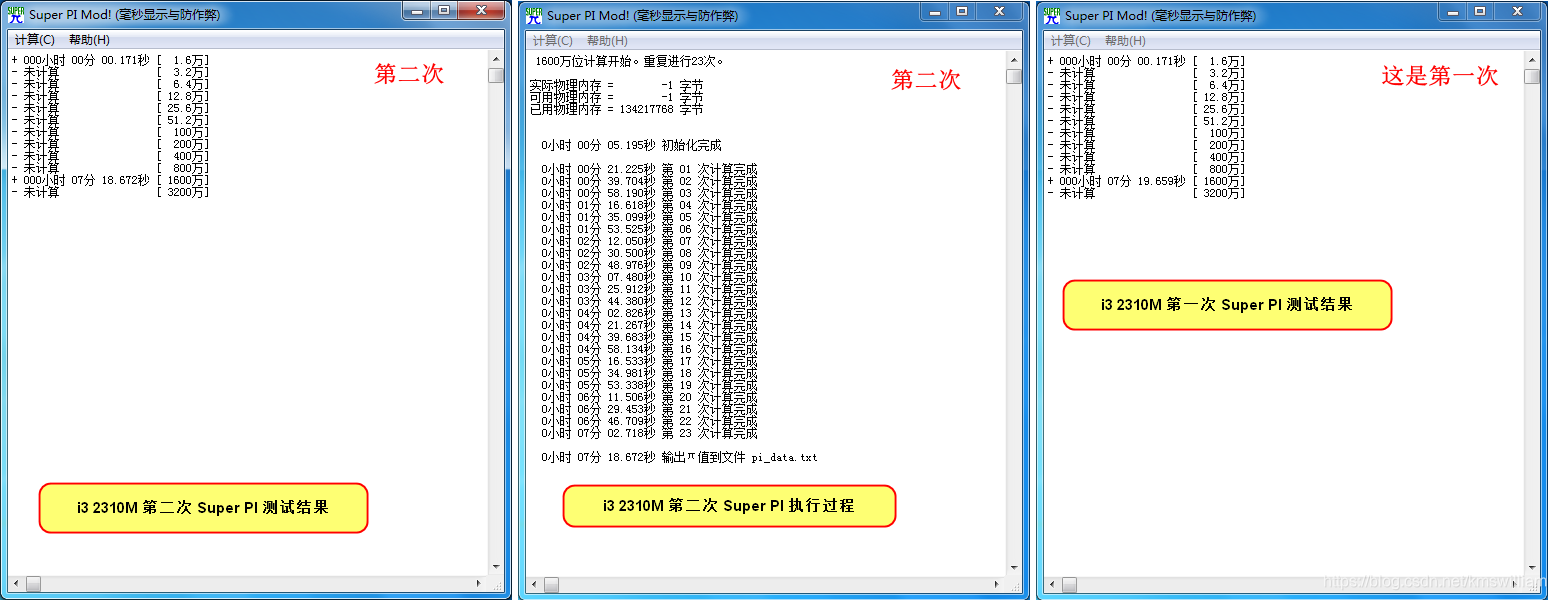The image size is (1557, 600).
Task: Open 计算(C) menu in the 19.659秒 results window
Action: pyautogui.click(x=1071, y=40)
